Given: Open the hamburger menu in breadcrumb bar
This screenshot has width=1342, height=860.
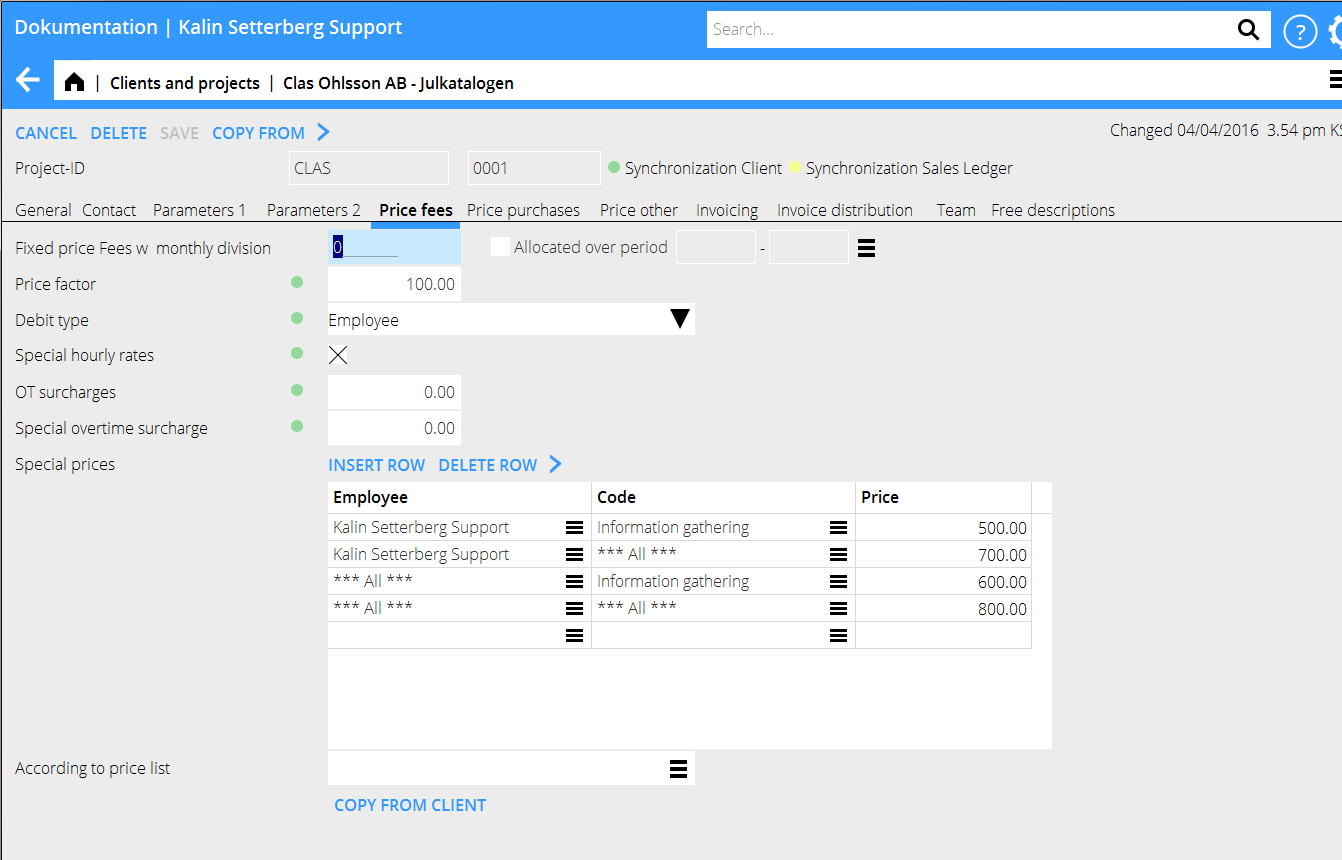Looking at the screenshot, I should pos(1334,79).
